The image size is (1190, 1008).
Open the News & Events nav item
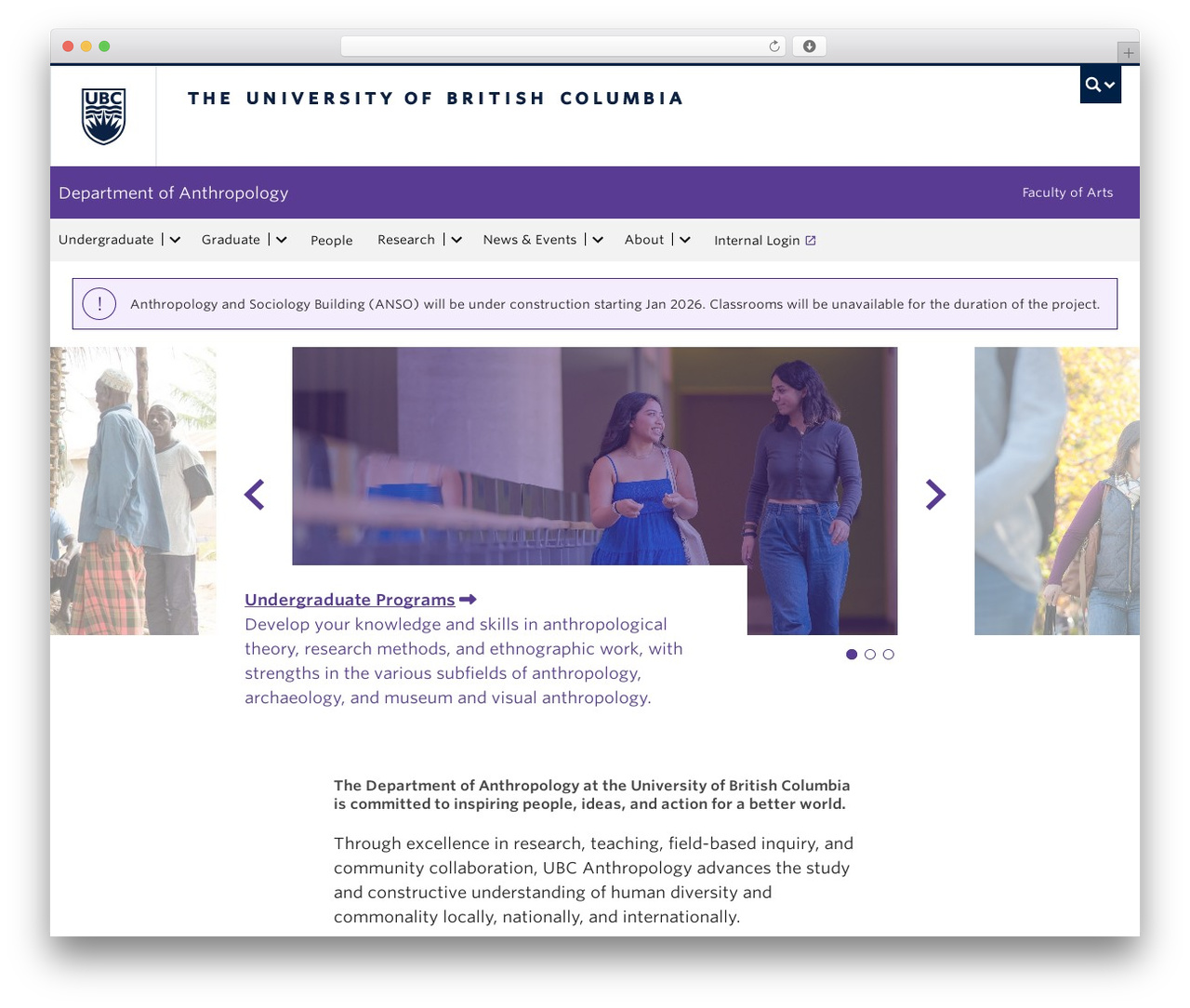tap(530, 240)
